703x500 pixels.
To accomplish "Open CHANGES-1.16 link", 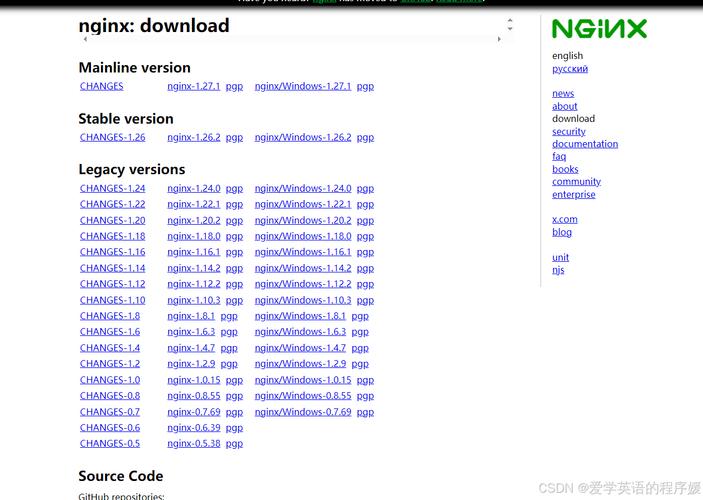I will [113, 252].
